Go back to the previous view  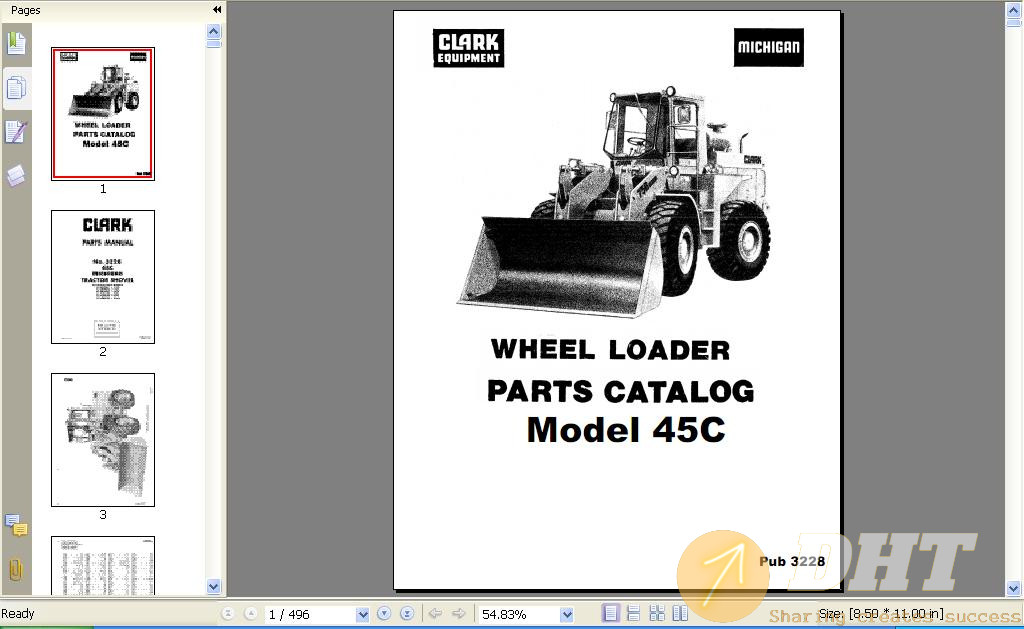[x=435, y=614]
